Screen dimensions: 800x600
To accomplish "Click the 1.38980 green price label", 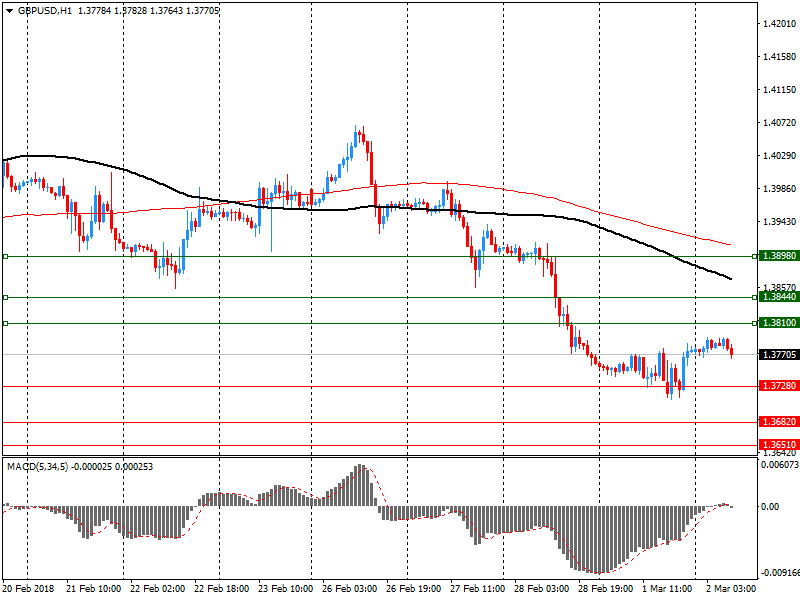I will pos(778,256).
